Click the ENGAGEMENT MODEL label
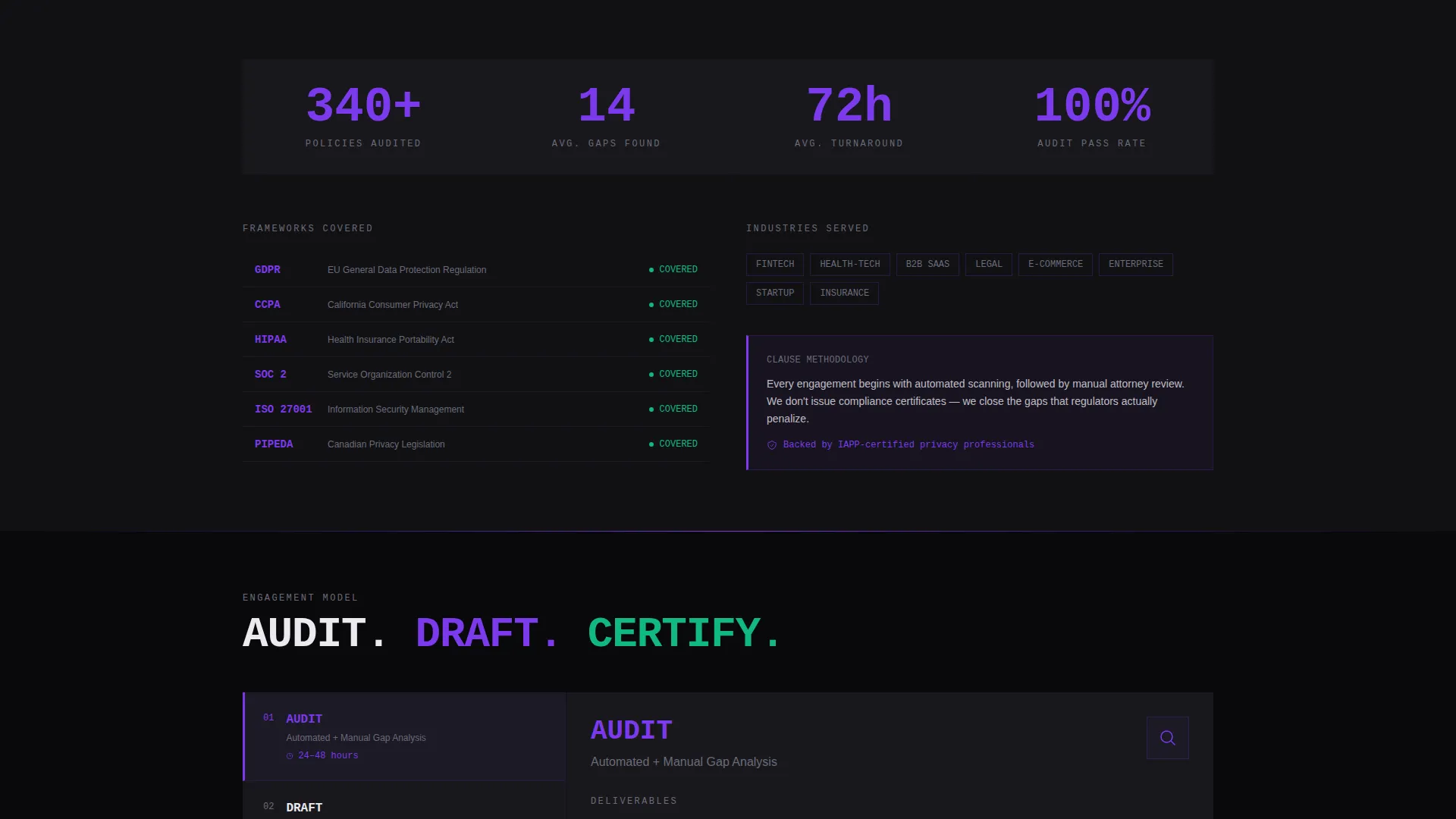Viewport: 1456px width, 819px height. click(x=300, y=598)
